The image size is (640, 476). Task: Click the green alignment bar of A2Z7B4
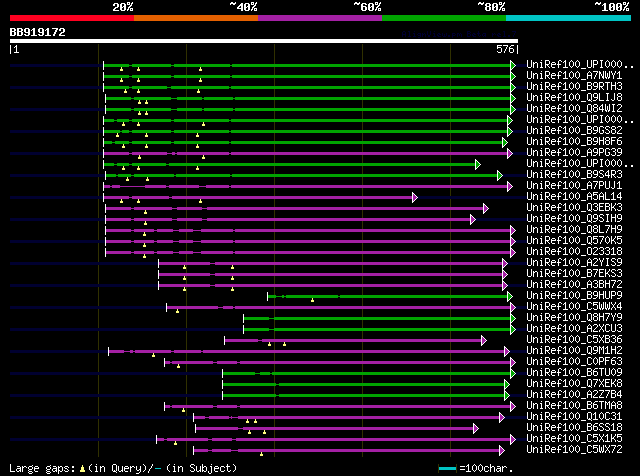click(363, 396)
